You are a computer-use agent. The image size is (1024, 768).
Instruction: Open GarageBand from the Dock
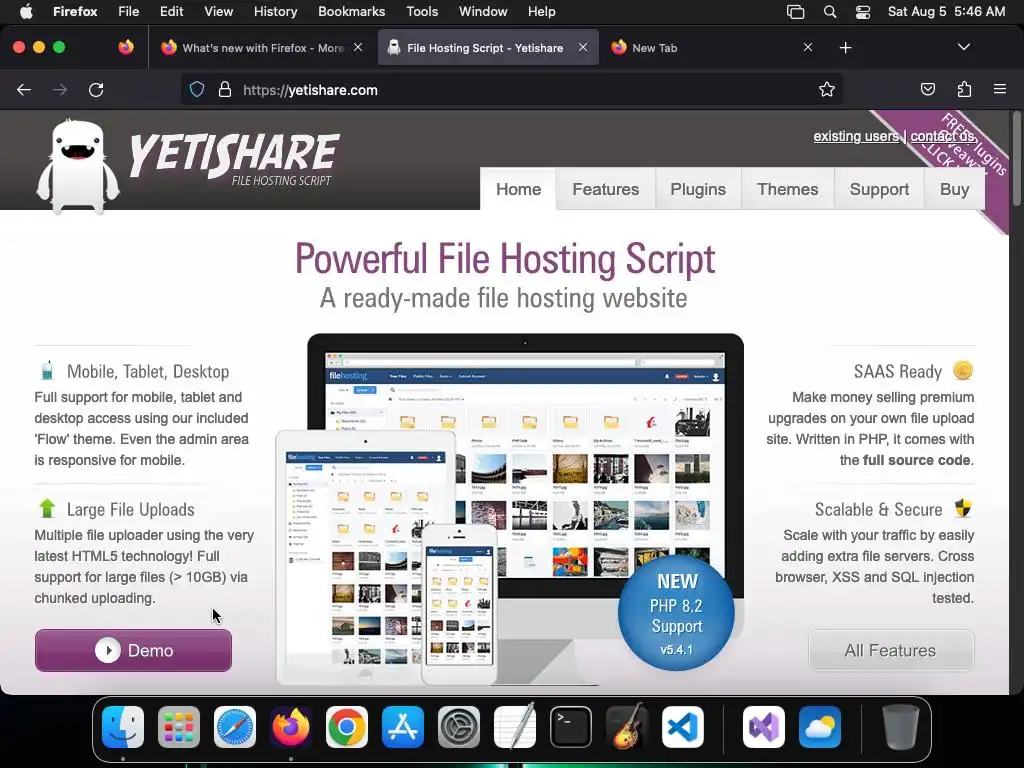pyautogui.click(x=627, y=727)
